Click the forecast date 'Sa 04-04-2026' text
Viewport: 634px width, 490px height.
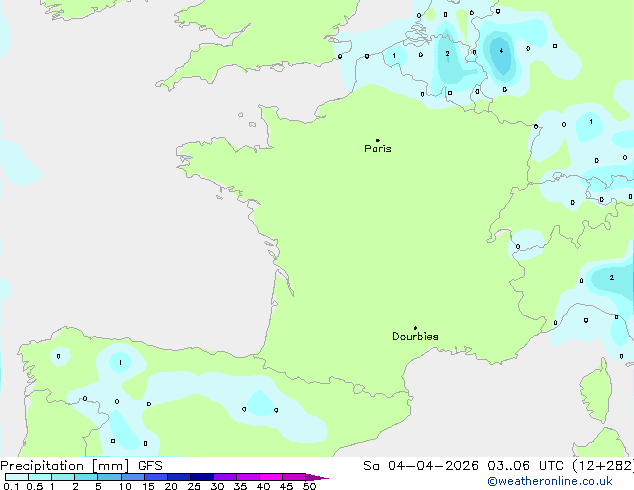coord(421,466)
